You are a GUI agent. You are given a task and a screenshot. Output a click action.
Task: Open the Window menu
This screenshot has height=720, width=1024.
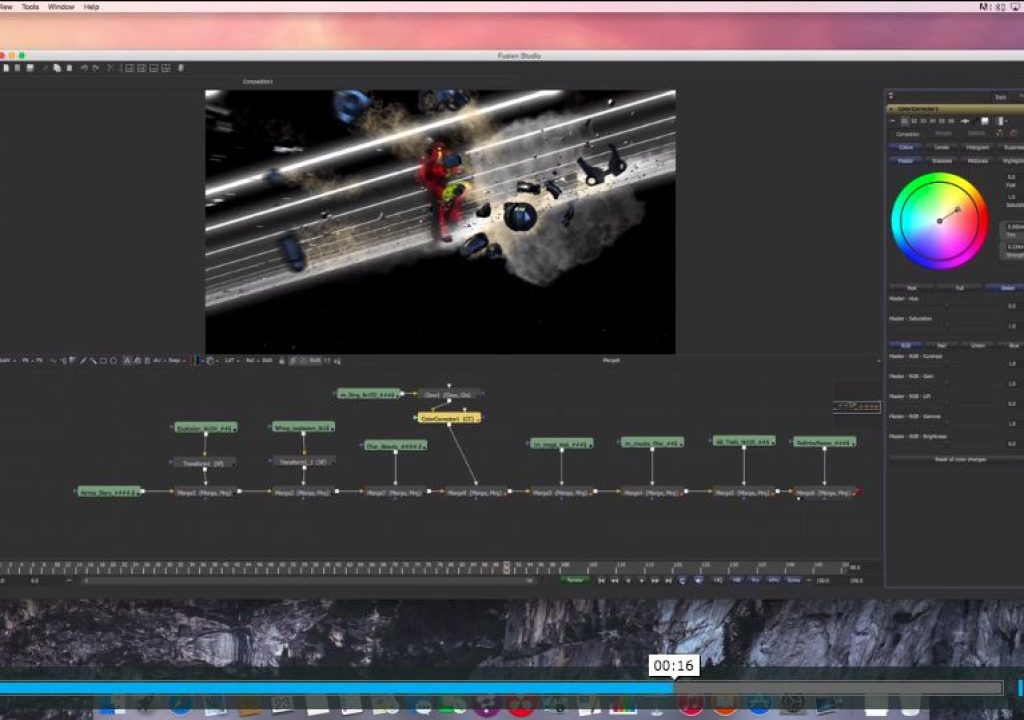(61, 7)
